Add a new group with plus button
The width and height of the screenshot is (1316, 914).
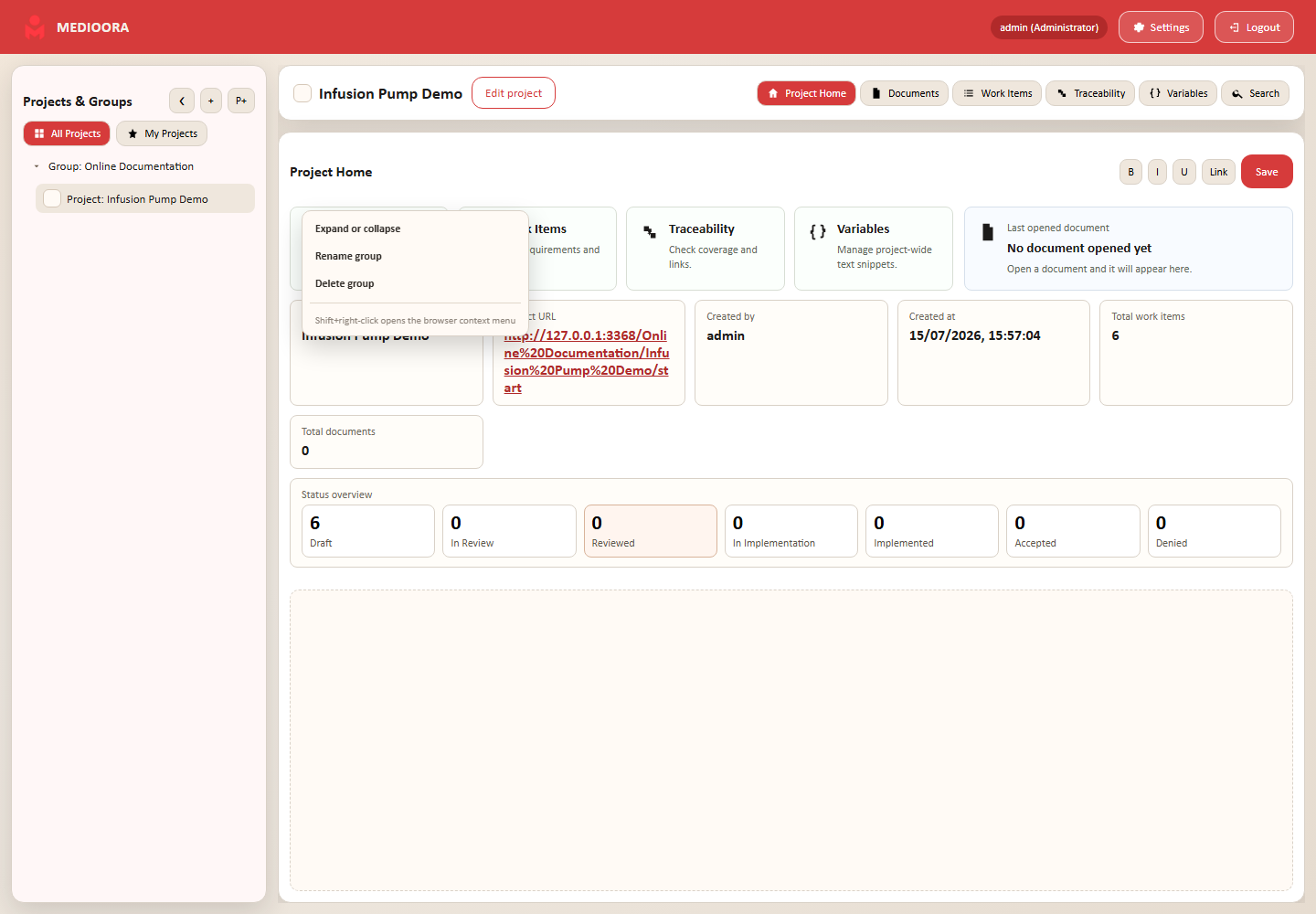pyautogui.click(x=211, y=101)
